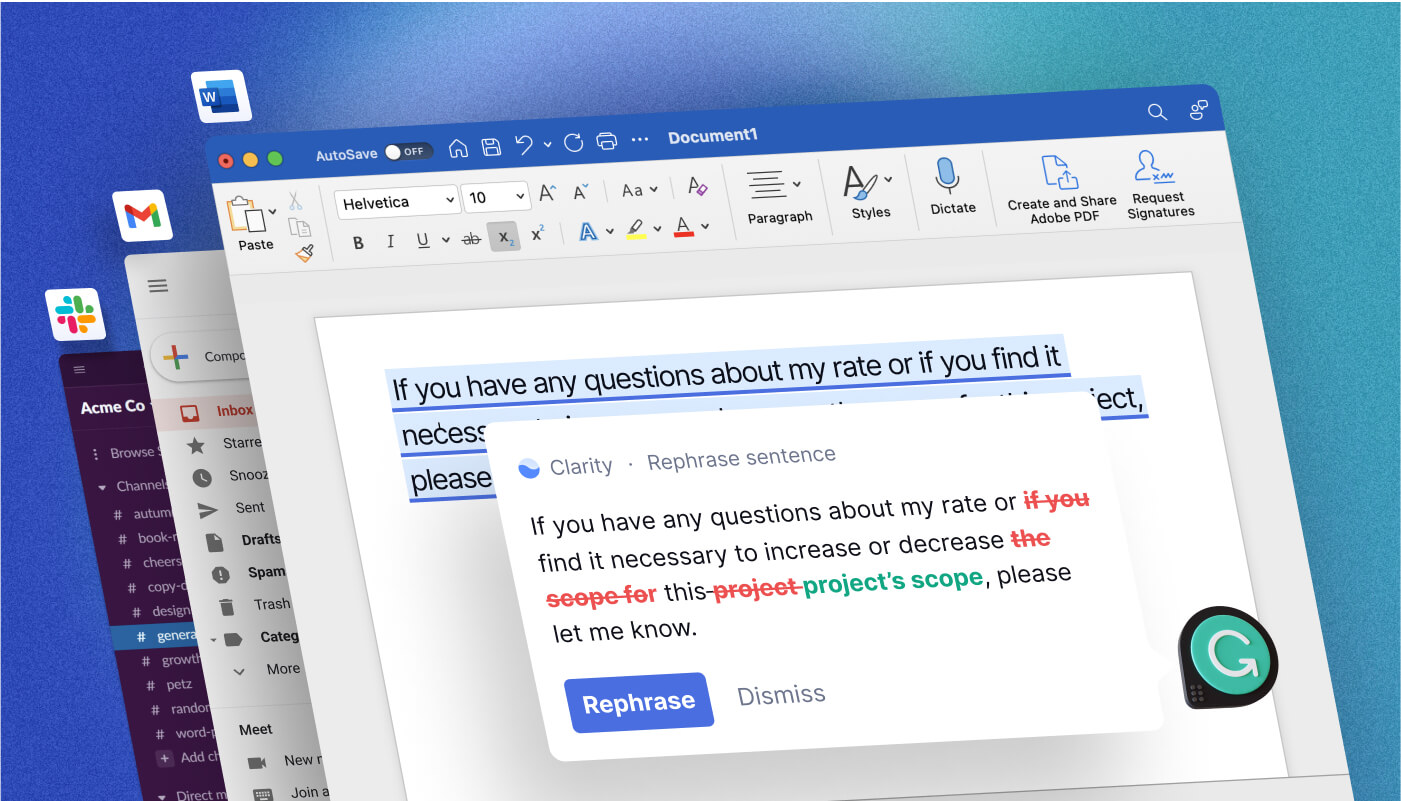
Task: Click the Save disk icon in title bar
Action: click(491, 148)
